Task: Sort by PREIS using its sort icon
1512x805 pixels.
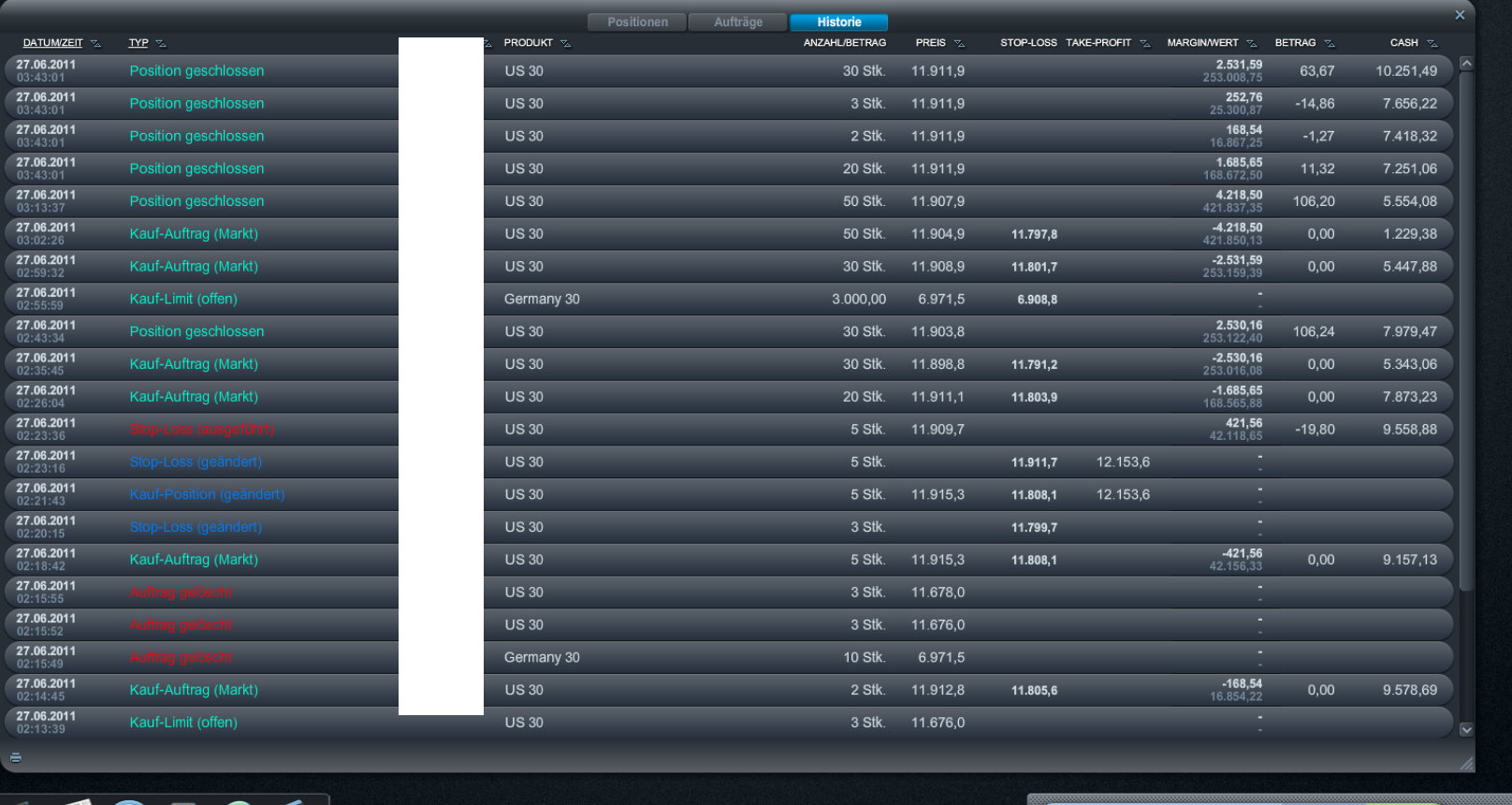Action: click(x=959, y=43)
